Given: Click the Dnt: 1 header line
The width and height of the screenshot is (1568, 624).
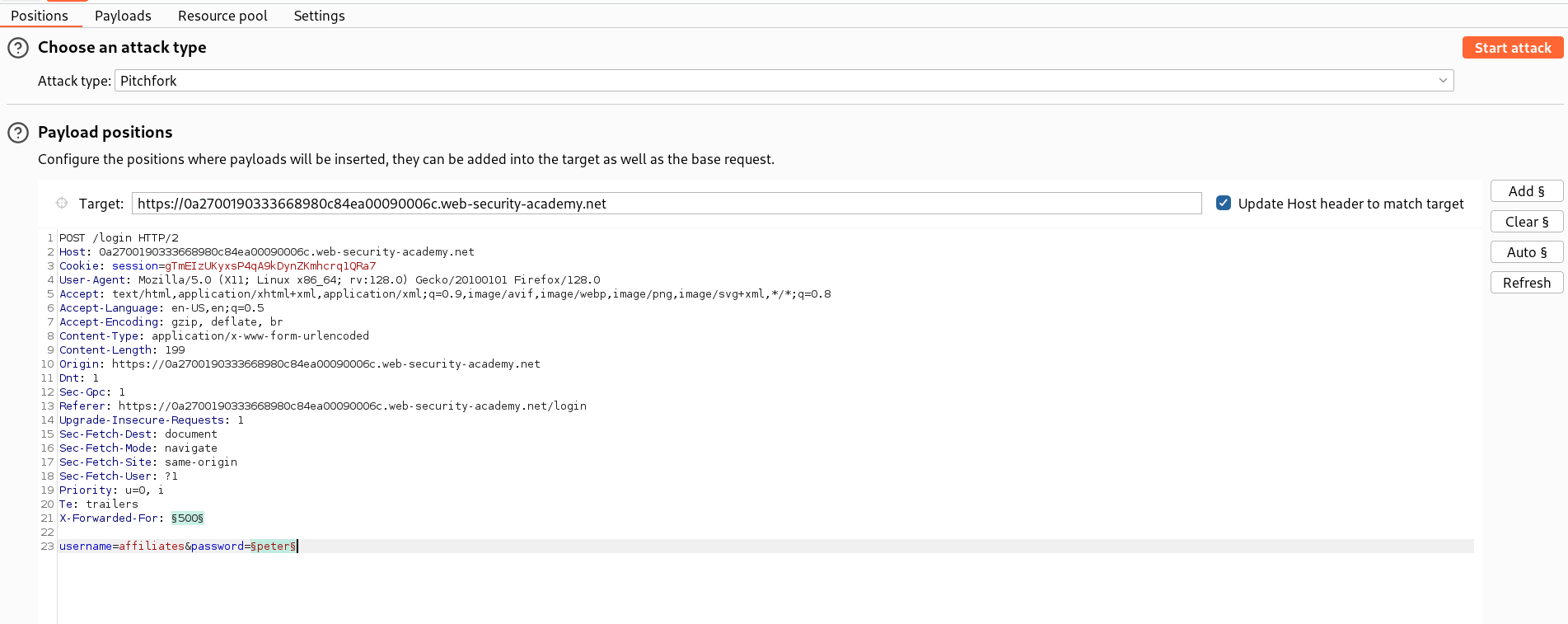Looking at the screenshot, I should (x=79, y=378).
